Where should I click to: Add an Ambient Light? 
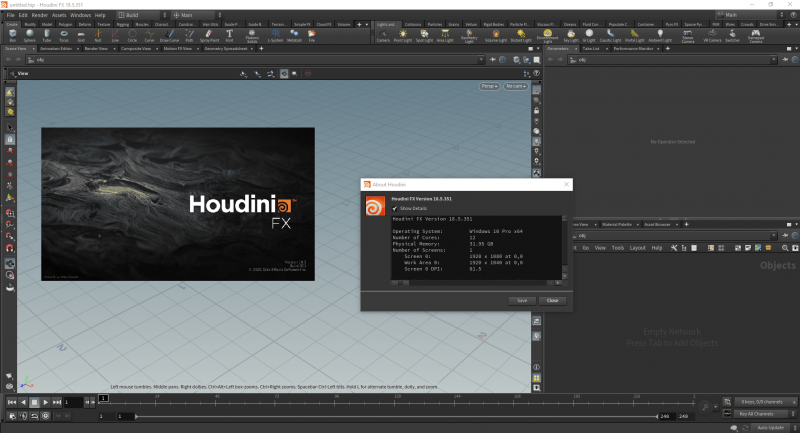click(660, 36)
